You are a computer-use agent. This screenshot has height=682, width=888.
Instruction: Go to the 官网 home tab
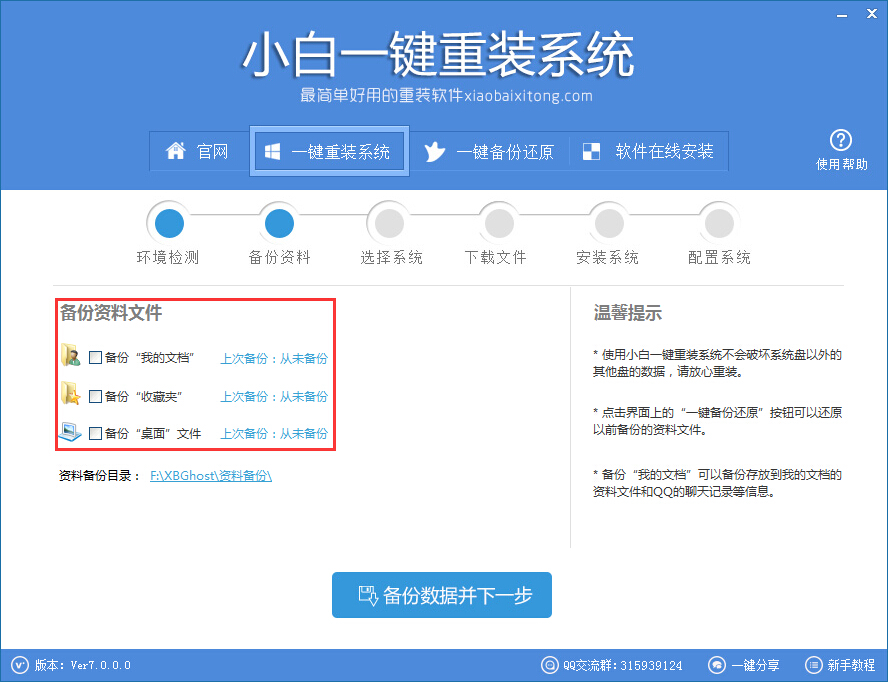tap(198, 152)
